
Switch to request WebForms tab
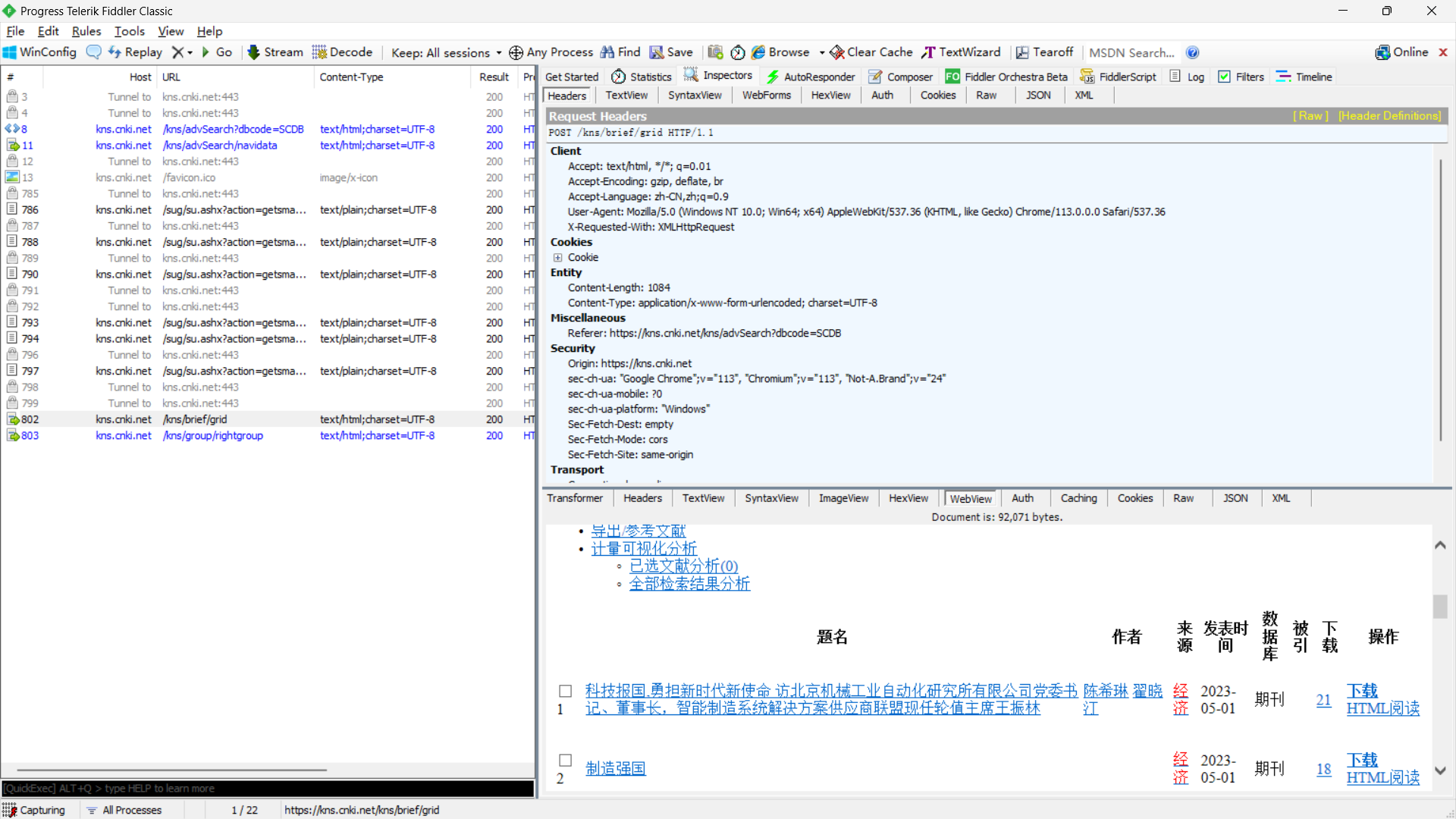point(766,95)
